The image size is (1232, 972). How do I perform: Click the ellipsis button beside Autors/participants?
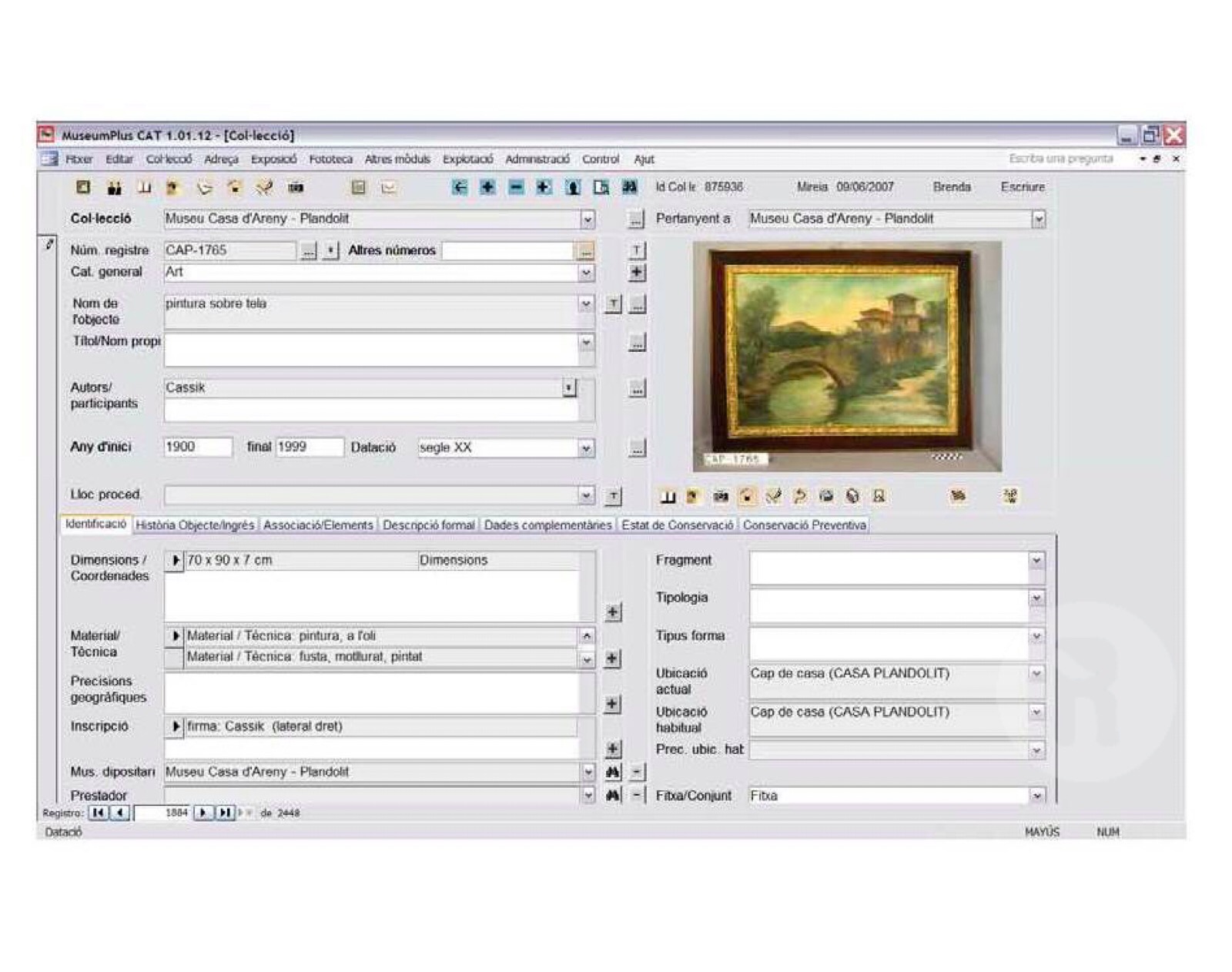coord(637,389)
